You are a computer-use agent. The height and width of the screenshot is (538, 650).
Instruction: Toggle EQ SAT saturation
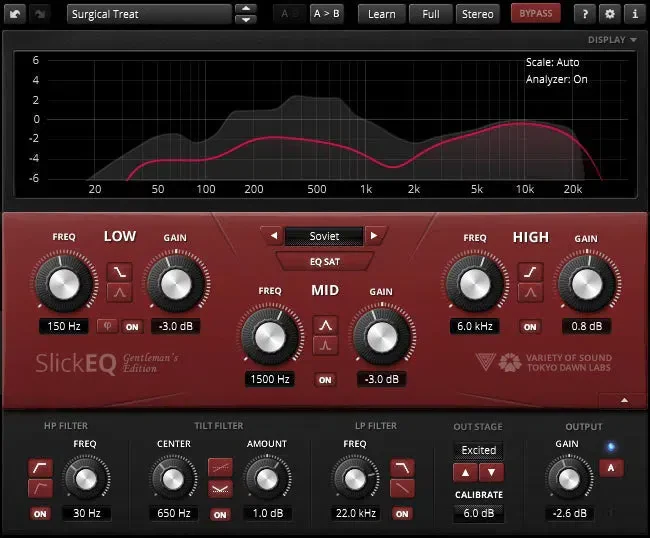point(325,262)
